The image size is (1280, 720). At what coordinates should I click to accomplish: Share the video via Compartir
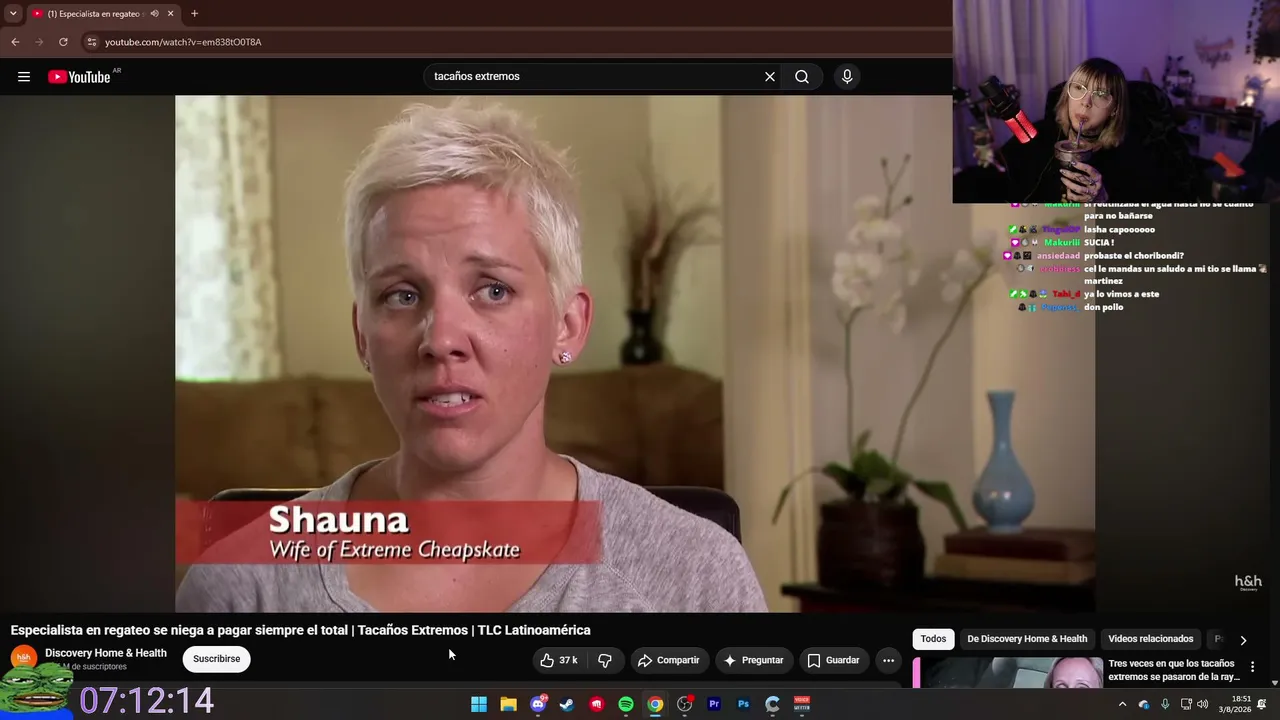click(668, 660)
